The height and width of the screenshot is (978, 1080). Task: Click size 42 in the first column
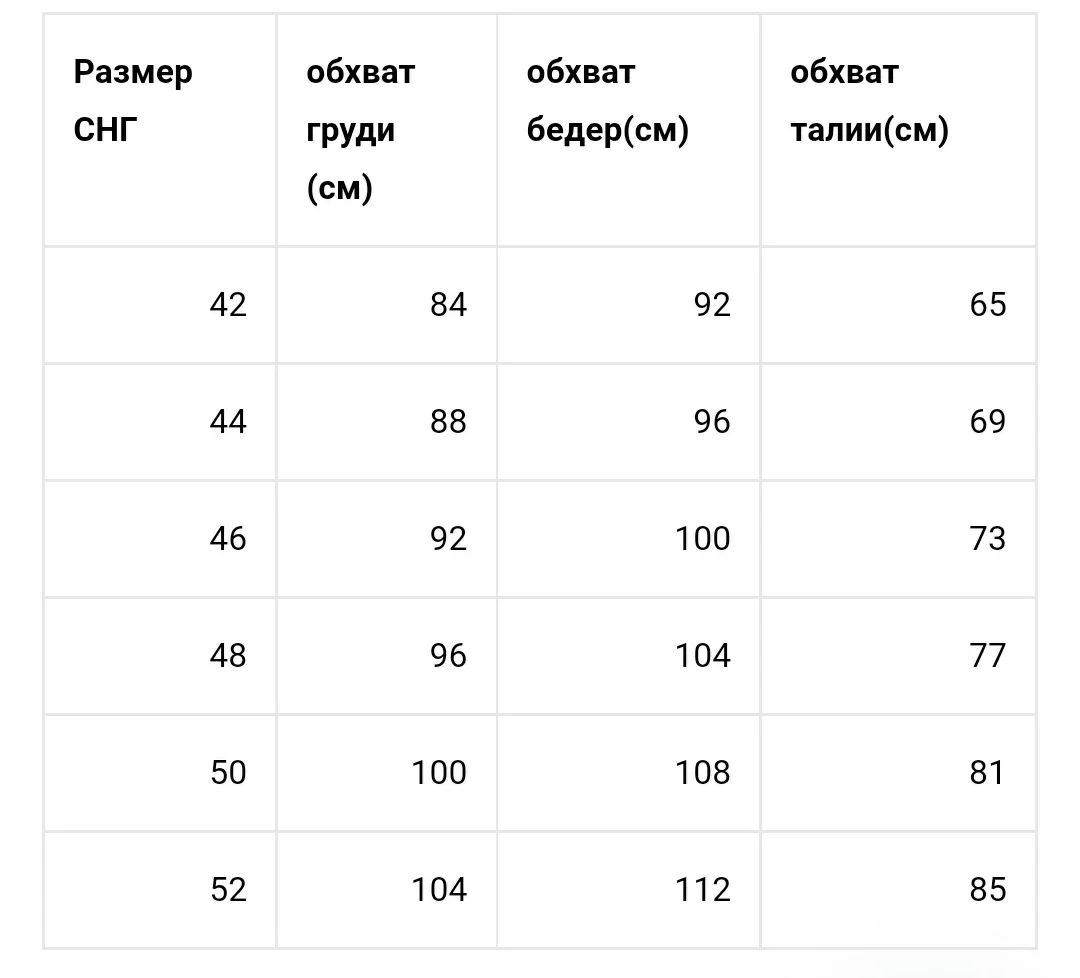(x=160, y=304)
